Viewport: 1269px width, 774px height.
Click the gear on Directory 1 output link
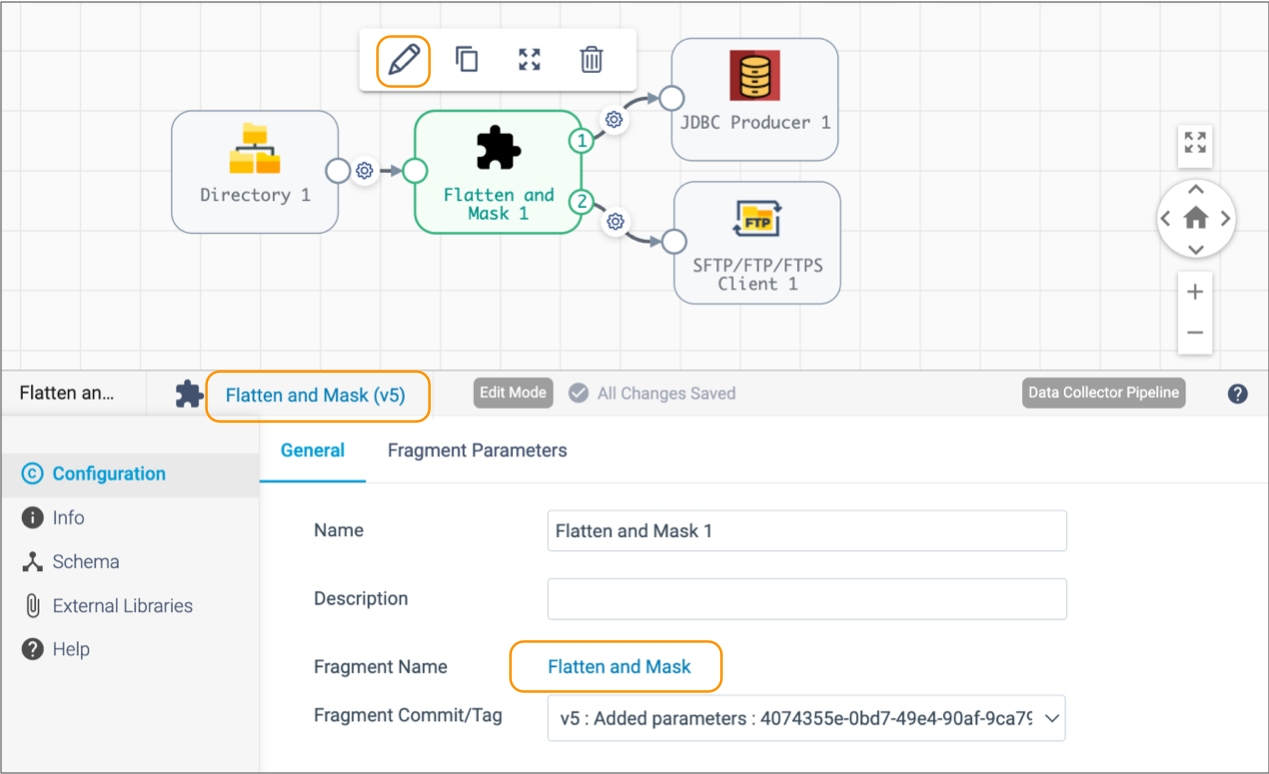tap(365, 171)
